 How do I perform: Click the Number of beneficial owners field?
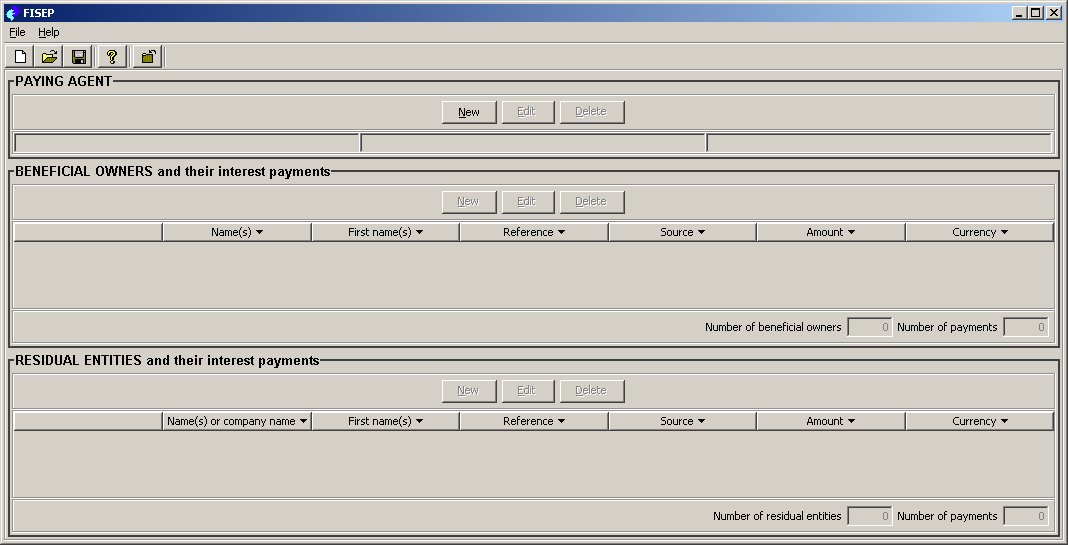[x=869, y=327]
